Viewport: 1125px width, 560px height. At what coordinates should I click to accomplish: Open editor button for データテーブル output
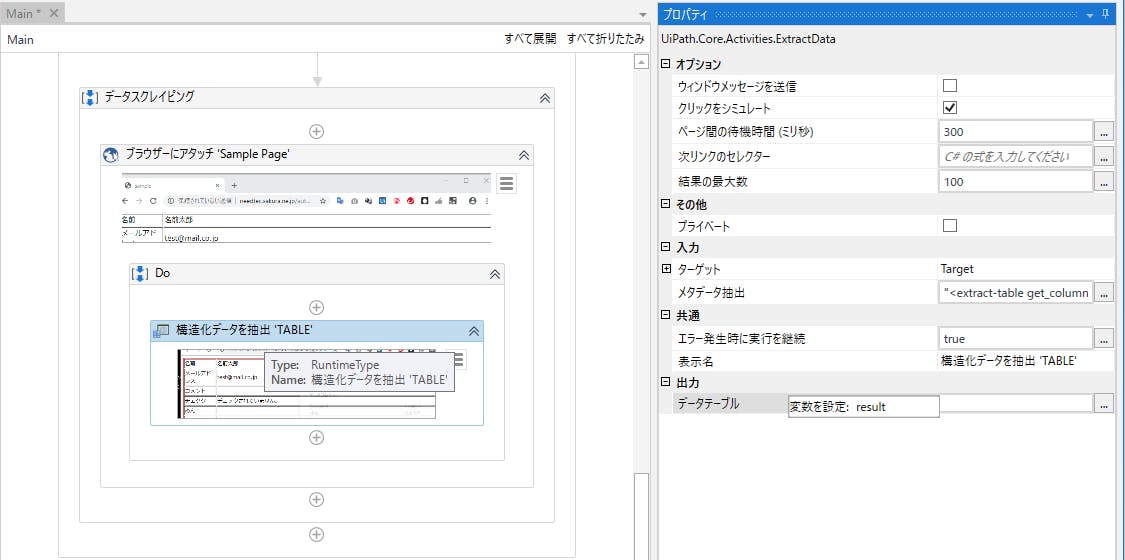(x=1104, y=404)
